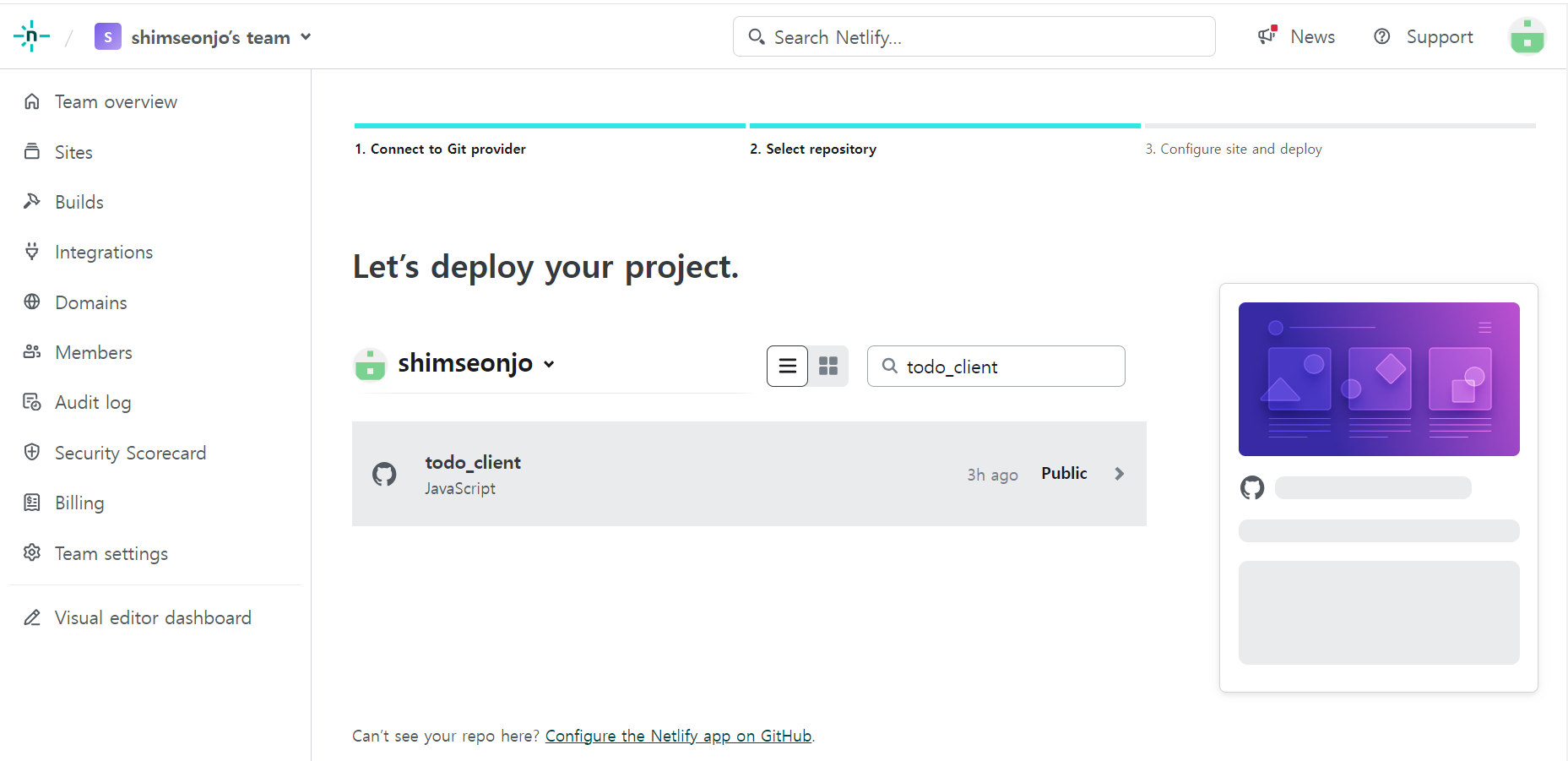This screenshot has width=1568, height=761.
Task: Go to Integrations in sidebar
Action: coord(103,252)
